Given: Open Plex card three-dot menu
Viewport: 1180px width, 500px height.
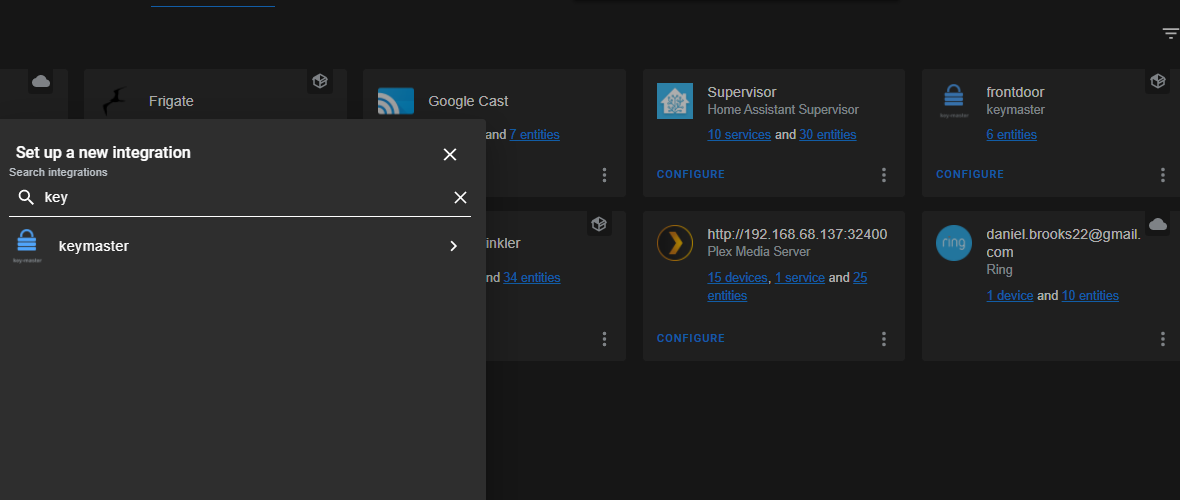Looking at the screenshot, I should pos(884,339).
